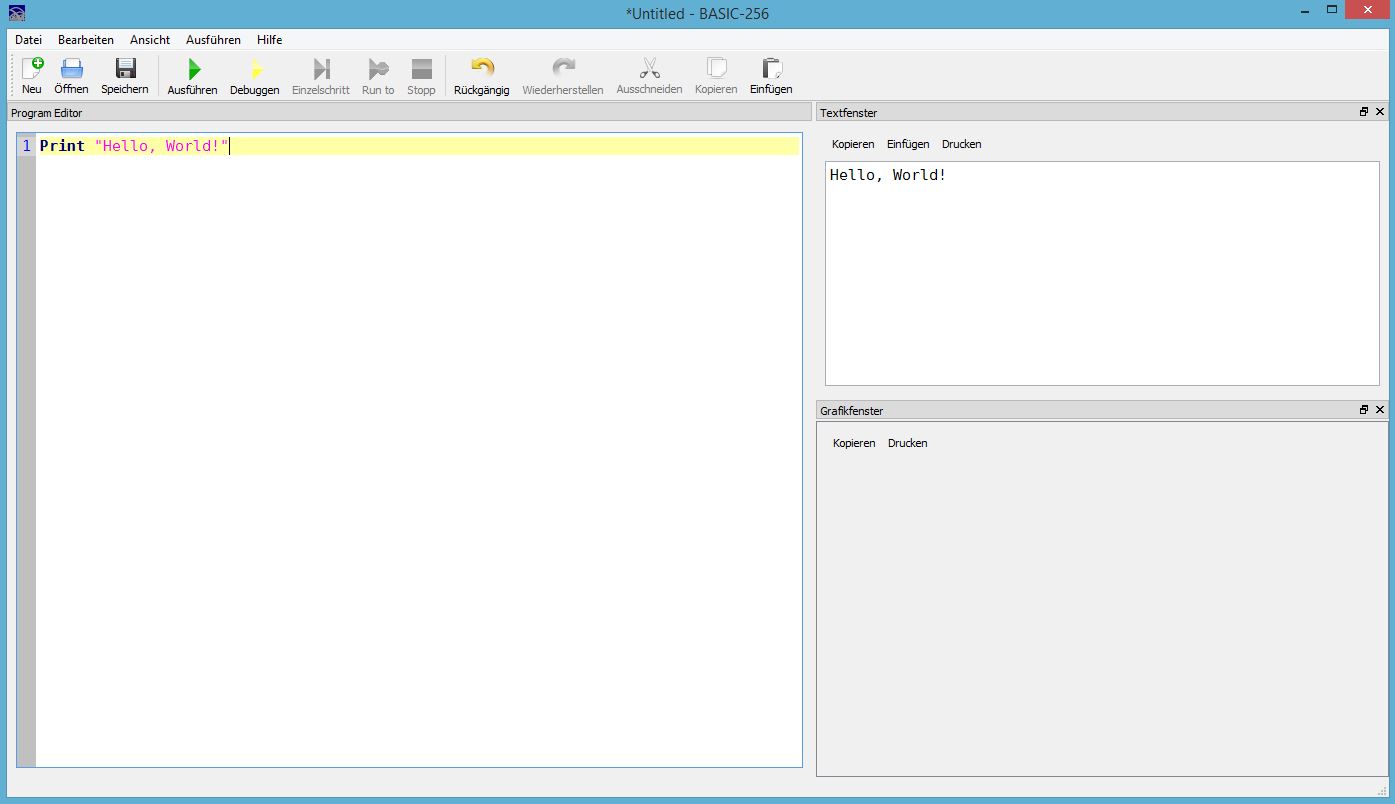Viewport: 1395px width, 804px height.
Task: Click the Program Editor panel title
Action: coord(47,113)
